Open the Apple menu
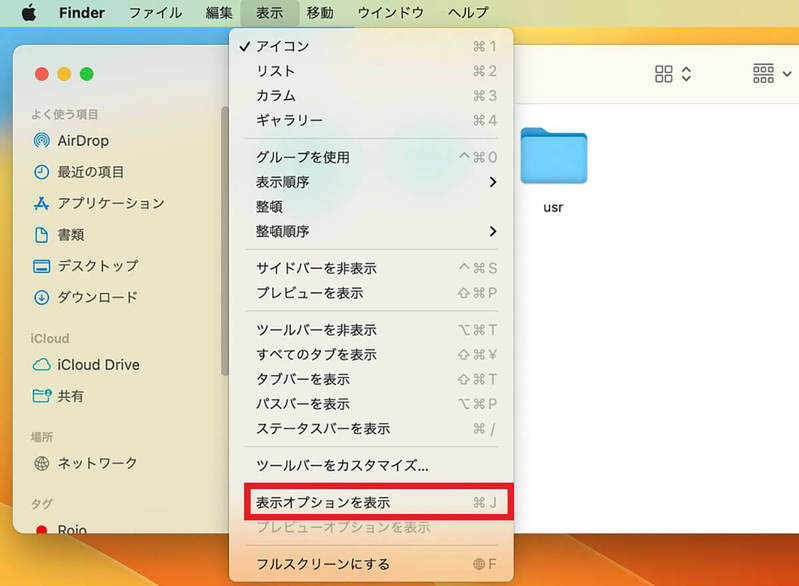This screenshot has height=586, width=799. click(x=30, y=13)
